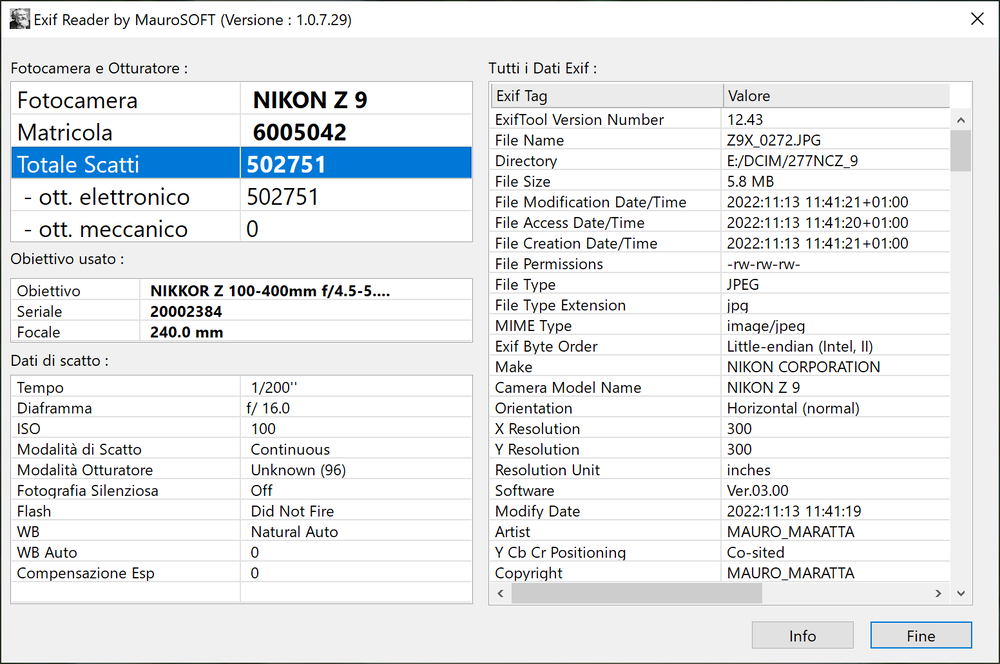1000x664 pixels.
Task: Click the Exif Tag column header
Action: [607, 96]
